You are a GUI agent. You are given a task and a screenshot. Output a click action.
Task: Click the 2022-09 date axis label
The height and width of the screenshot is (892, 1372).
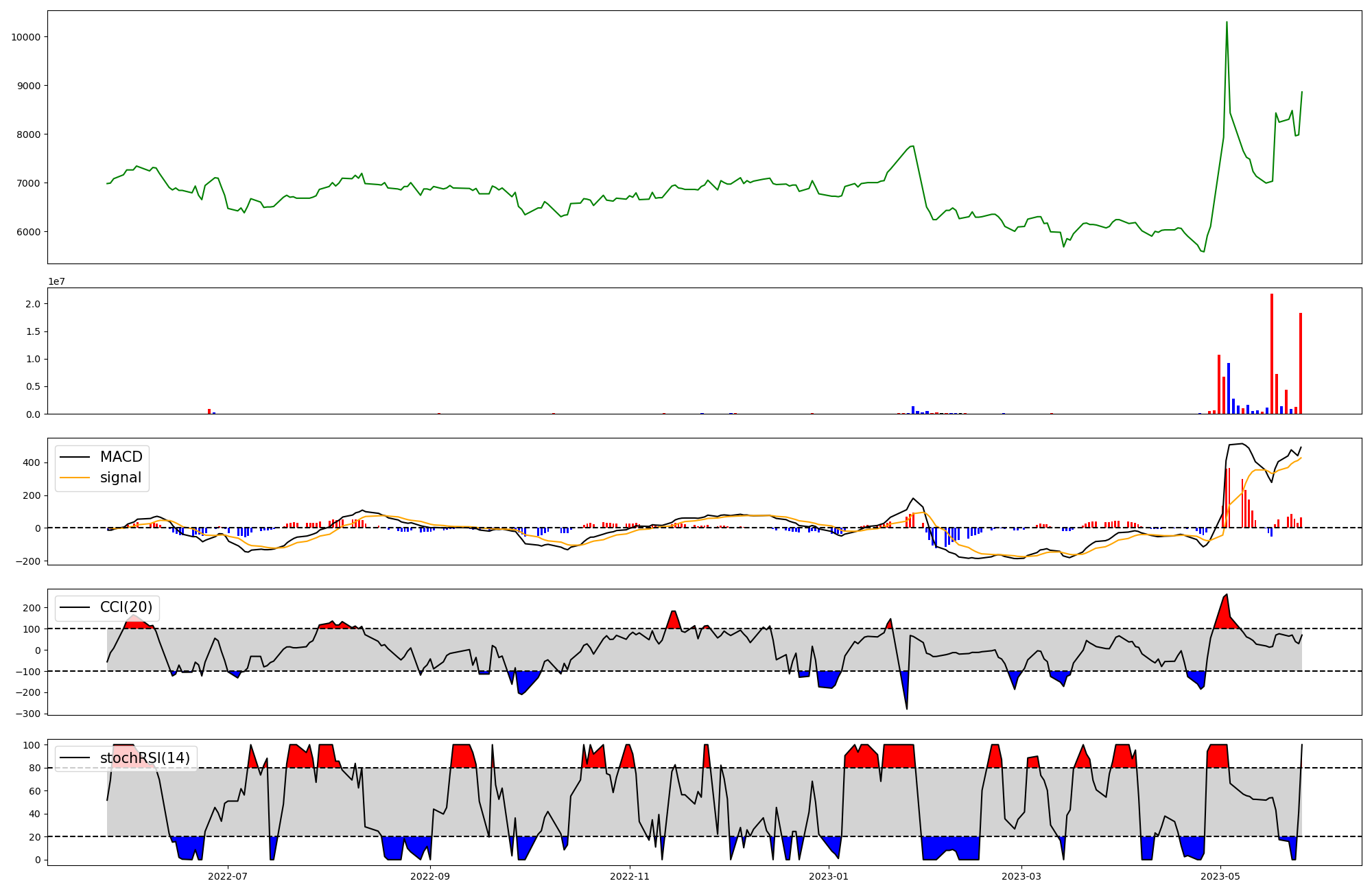pyautogui.click(x=430, y=876)
